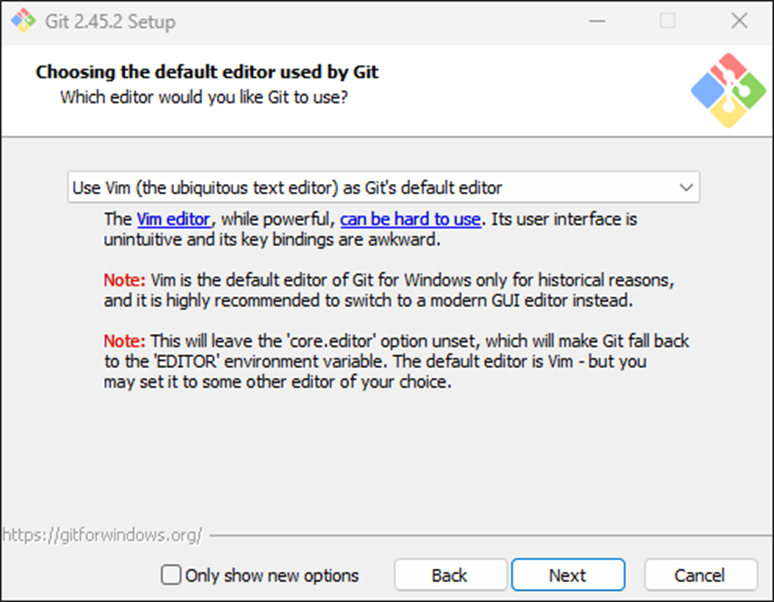Screen dimensions: 774x602
Task: Click the 'Choosing the default editor' heading
Action: coord(207,72)
